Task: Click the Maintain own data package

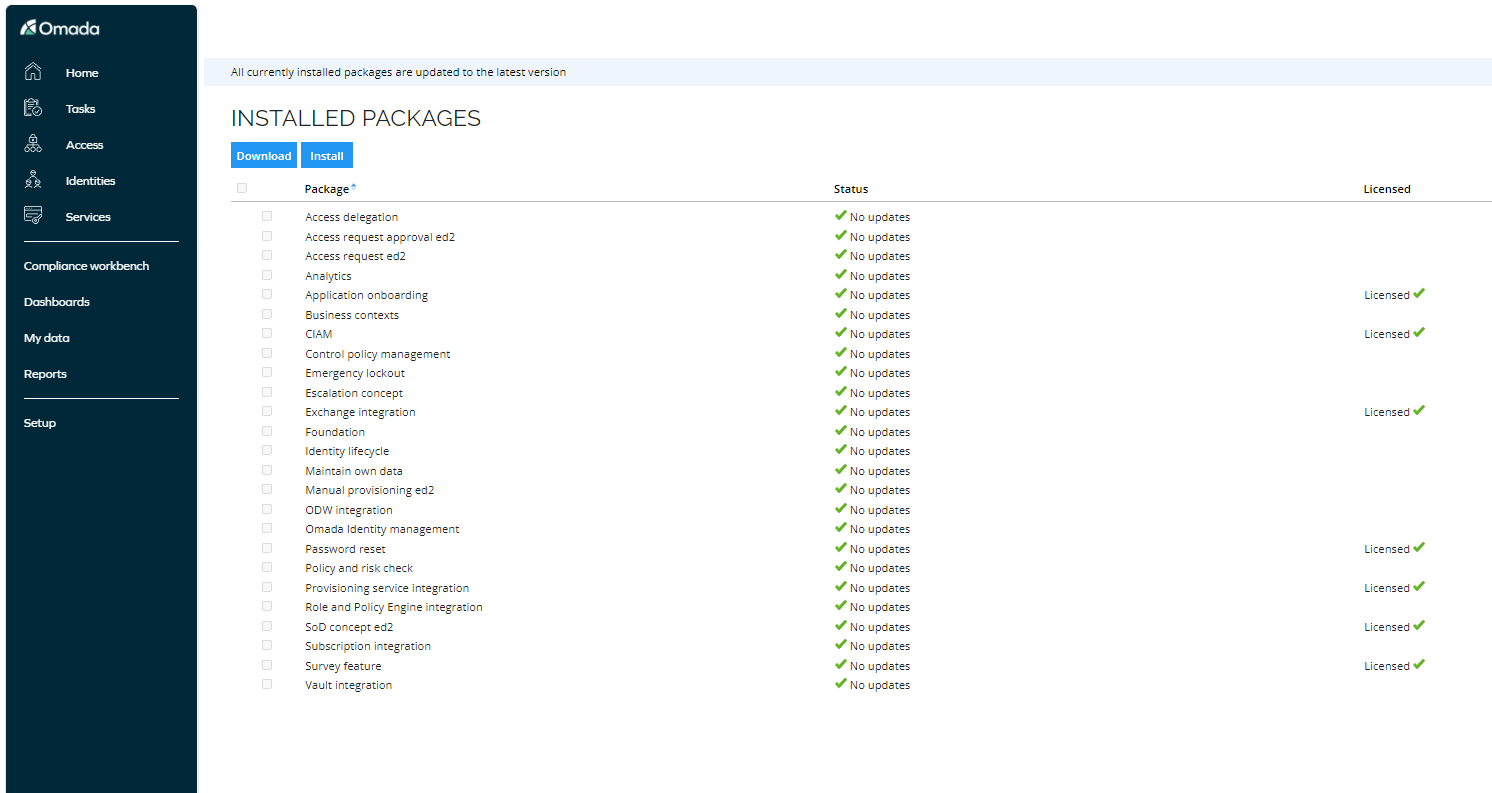Action: [x=354, y=471]
